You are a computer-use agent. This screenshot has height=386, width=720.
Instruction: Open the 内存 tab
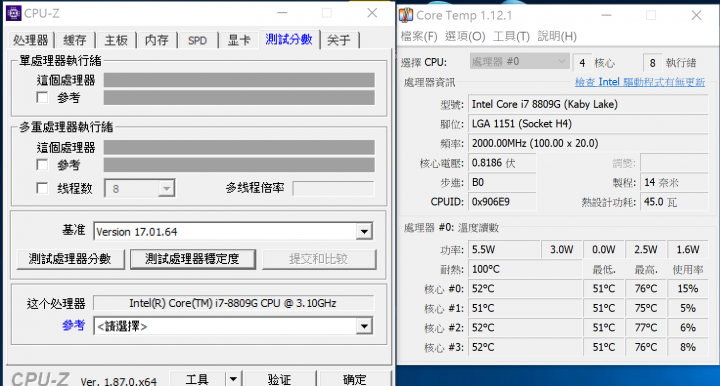click(157, 40)
